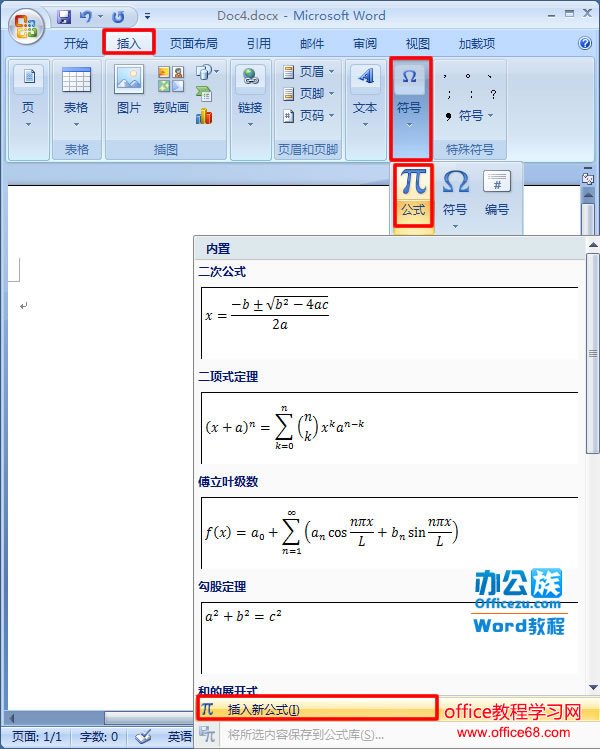This screenshot has width=600, height=749.
Task: Open the 页码 page number dropdown
Action: pyautogui.click(x=309, y=116)
